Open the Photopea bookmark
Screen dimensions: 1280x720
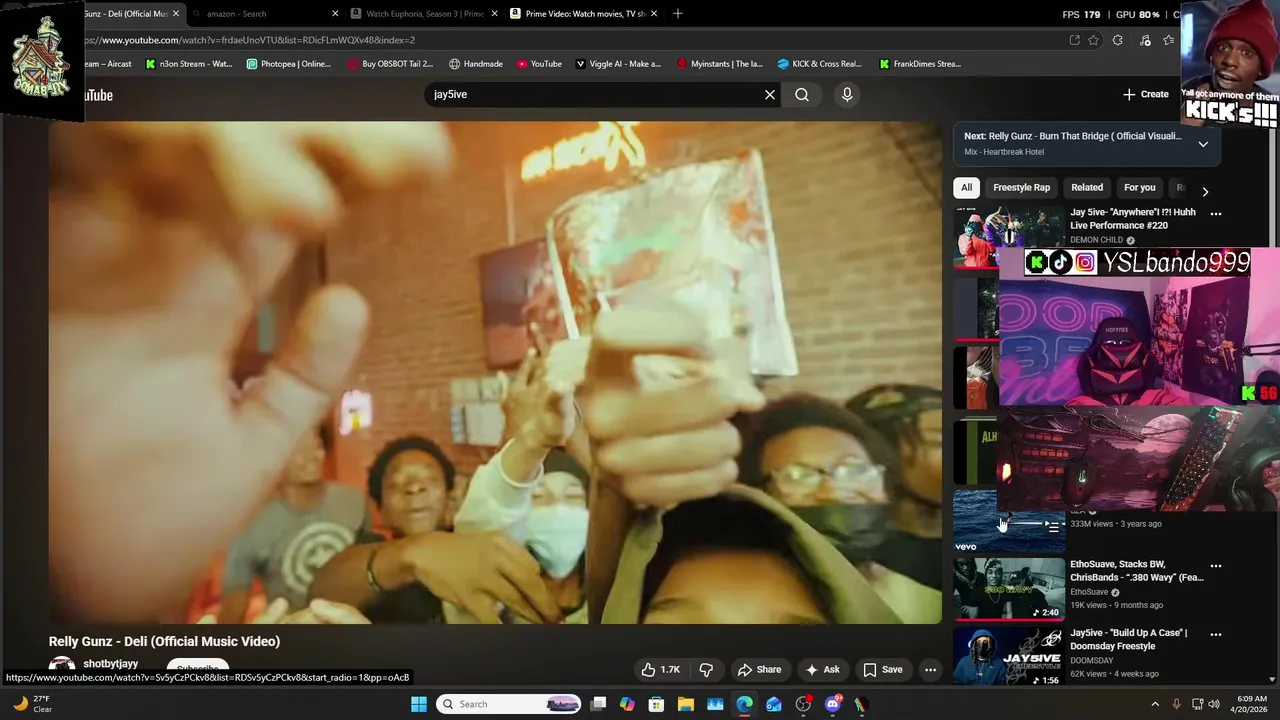pos(289,64)
